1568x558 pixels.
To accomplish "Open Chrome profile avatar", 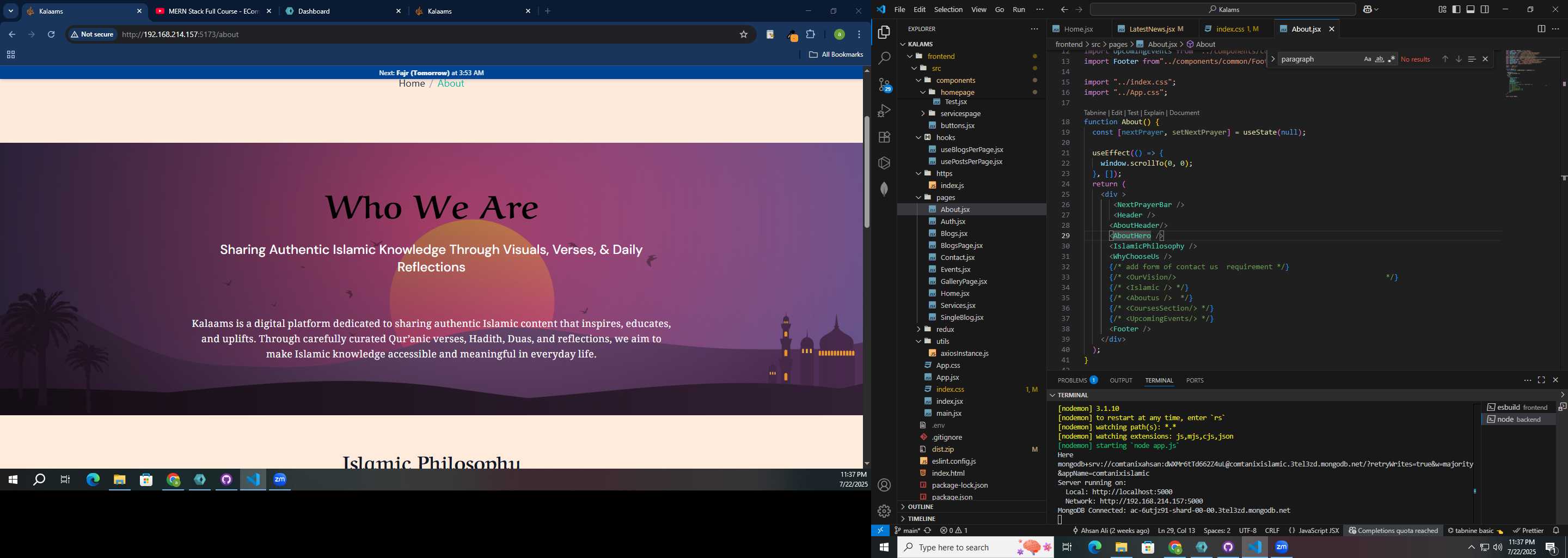I will [840, 35].
